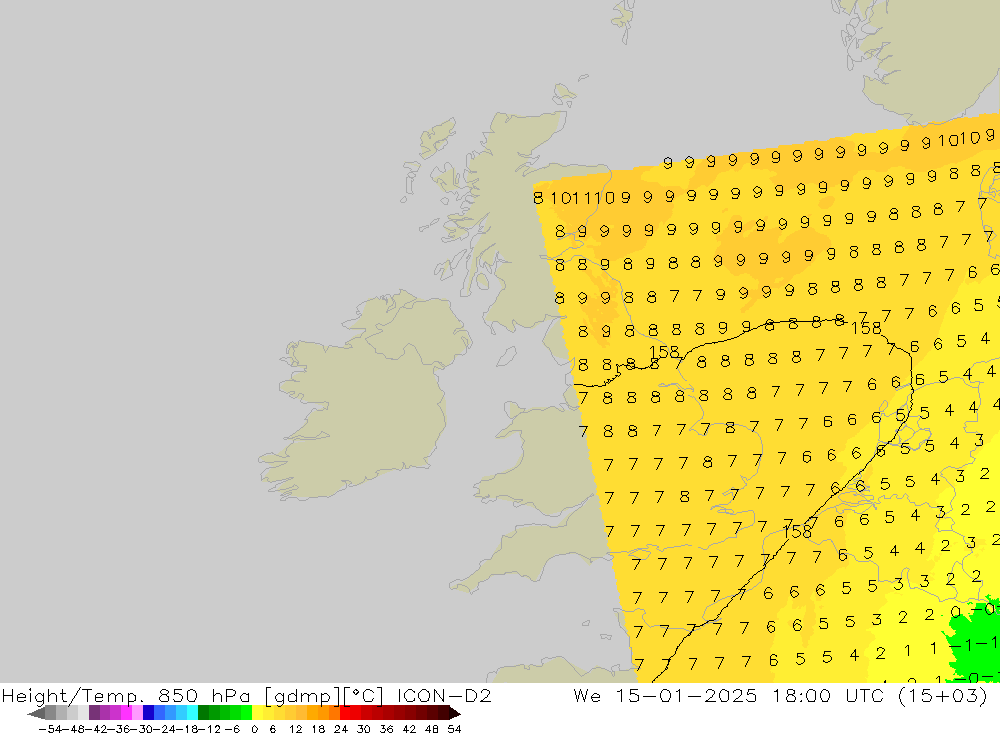Select the dark green legend swatch above -12

point(203,713)
